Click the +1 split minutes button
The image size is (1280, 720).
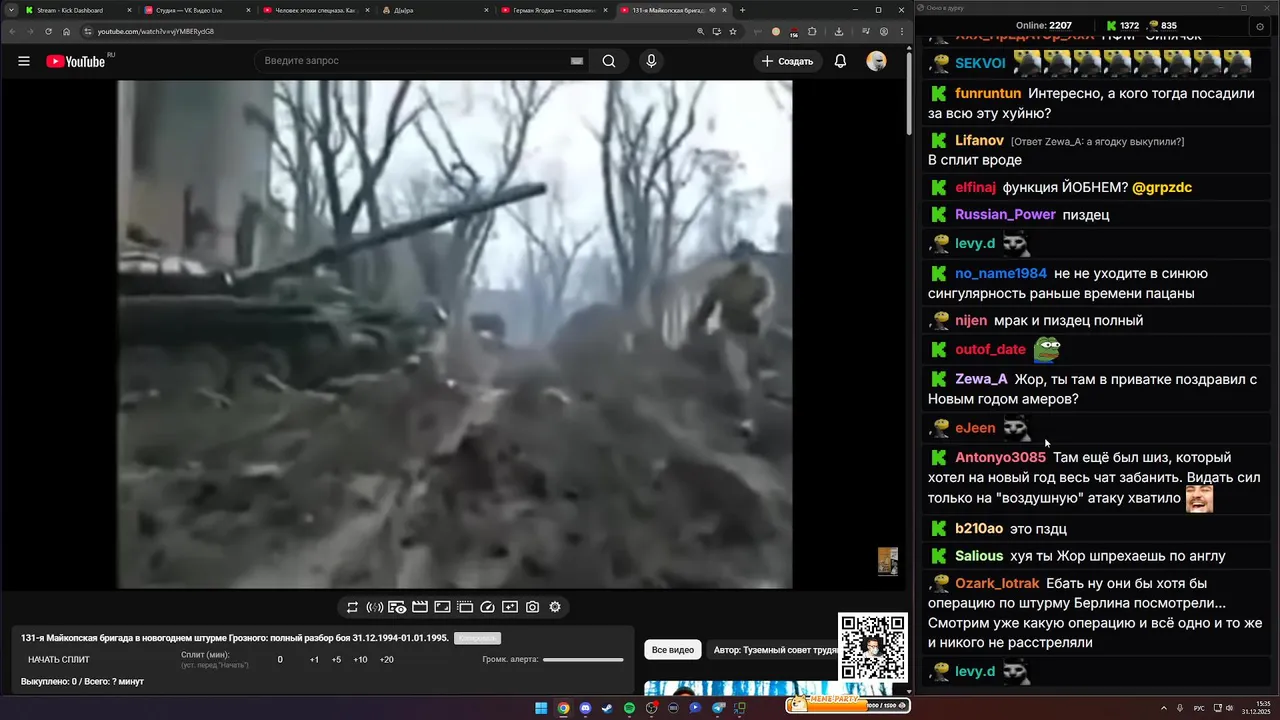(314, 660)
